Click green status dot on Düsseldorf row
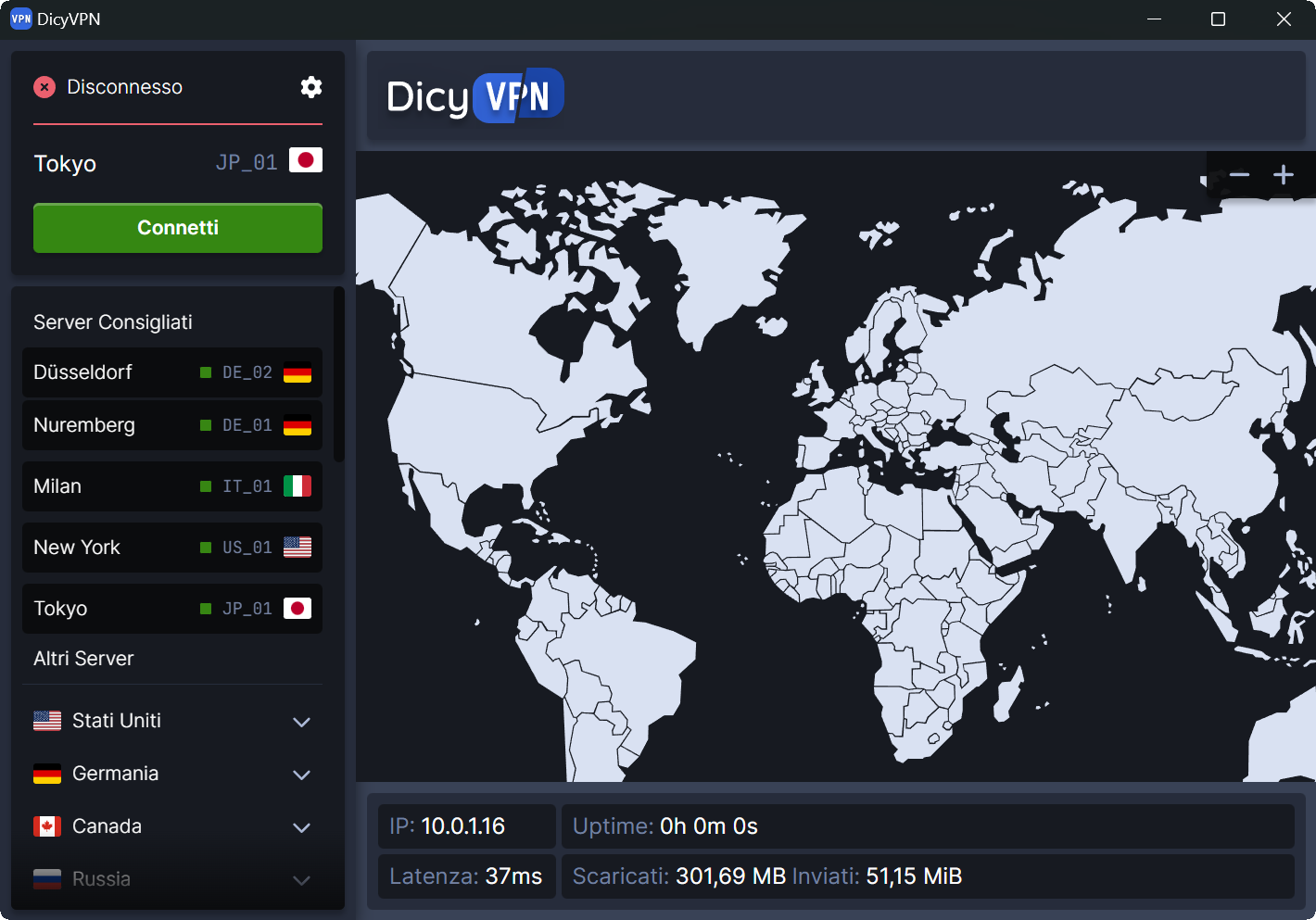 (x=206, y=372)
